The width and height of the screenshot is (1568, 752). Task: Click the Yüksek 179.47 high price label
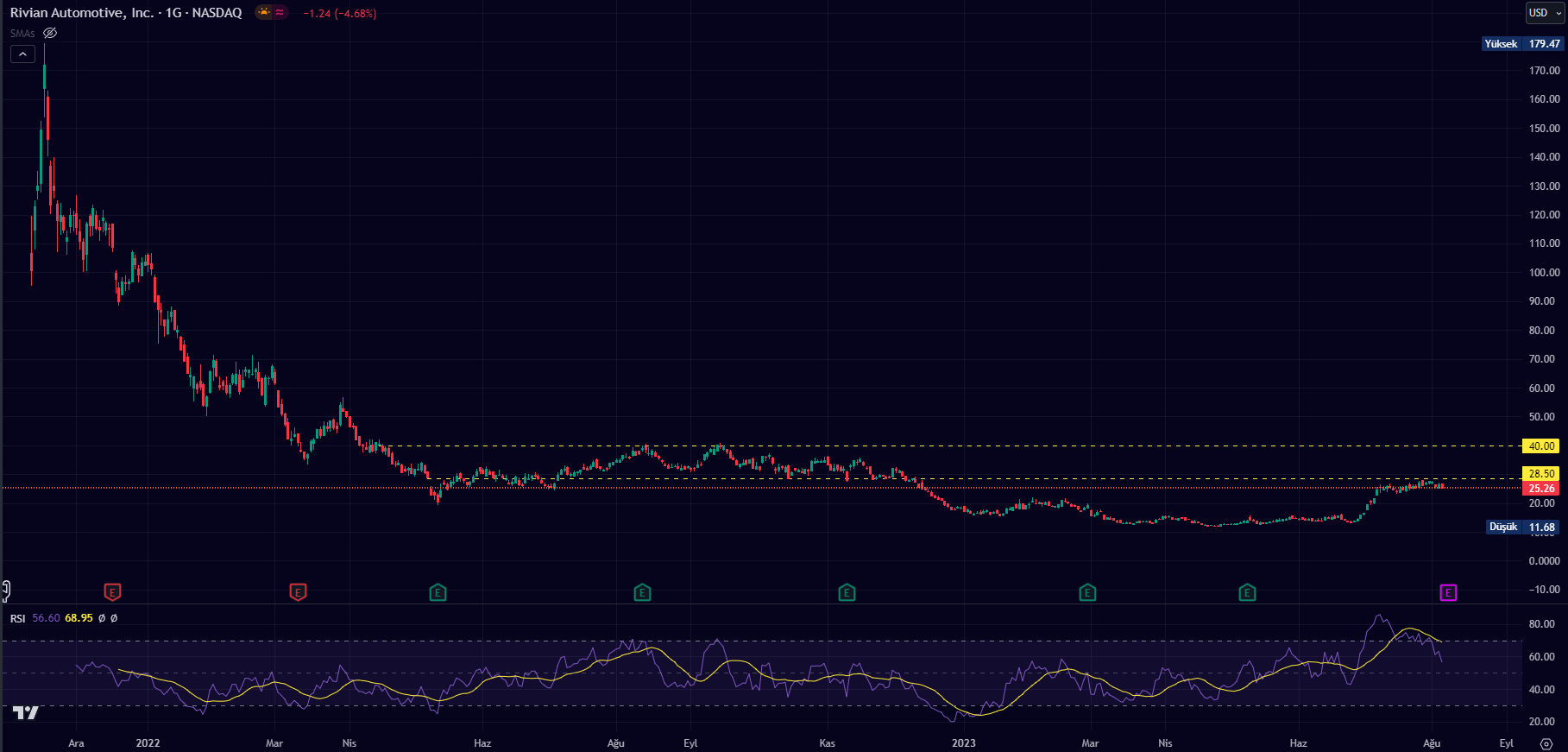tap(1523, 43)
